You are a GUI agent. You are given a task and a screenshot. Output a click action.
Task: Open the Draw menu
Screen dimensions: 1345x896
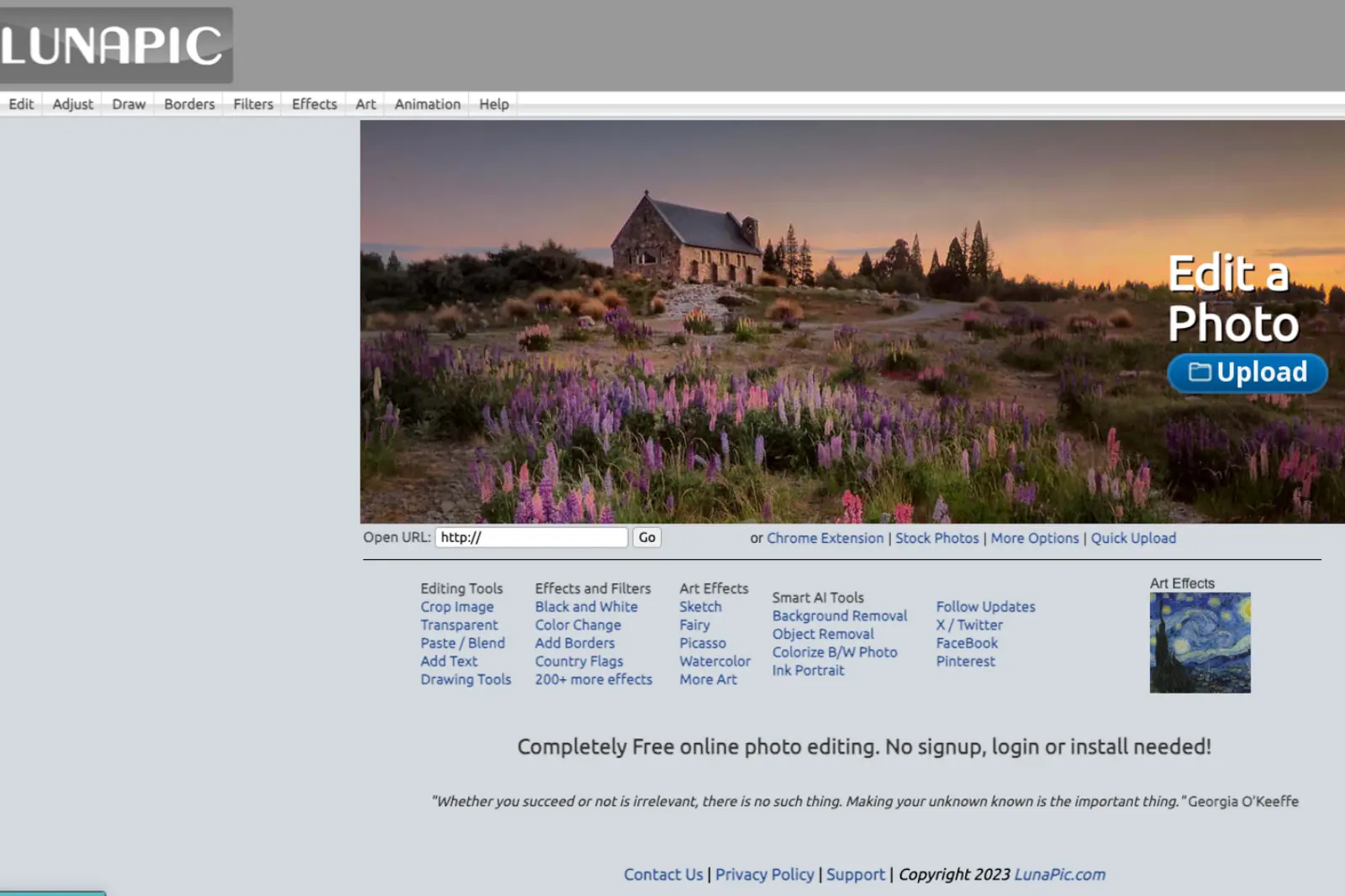click(x=129, y=104)
